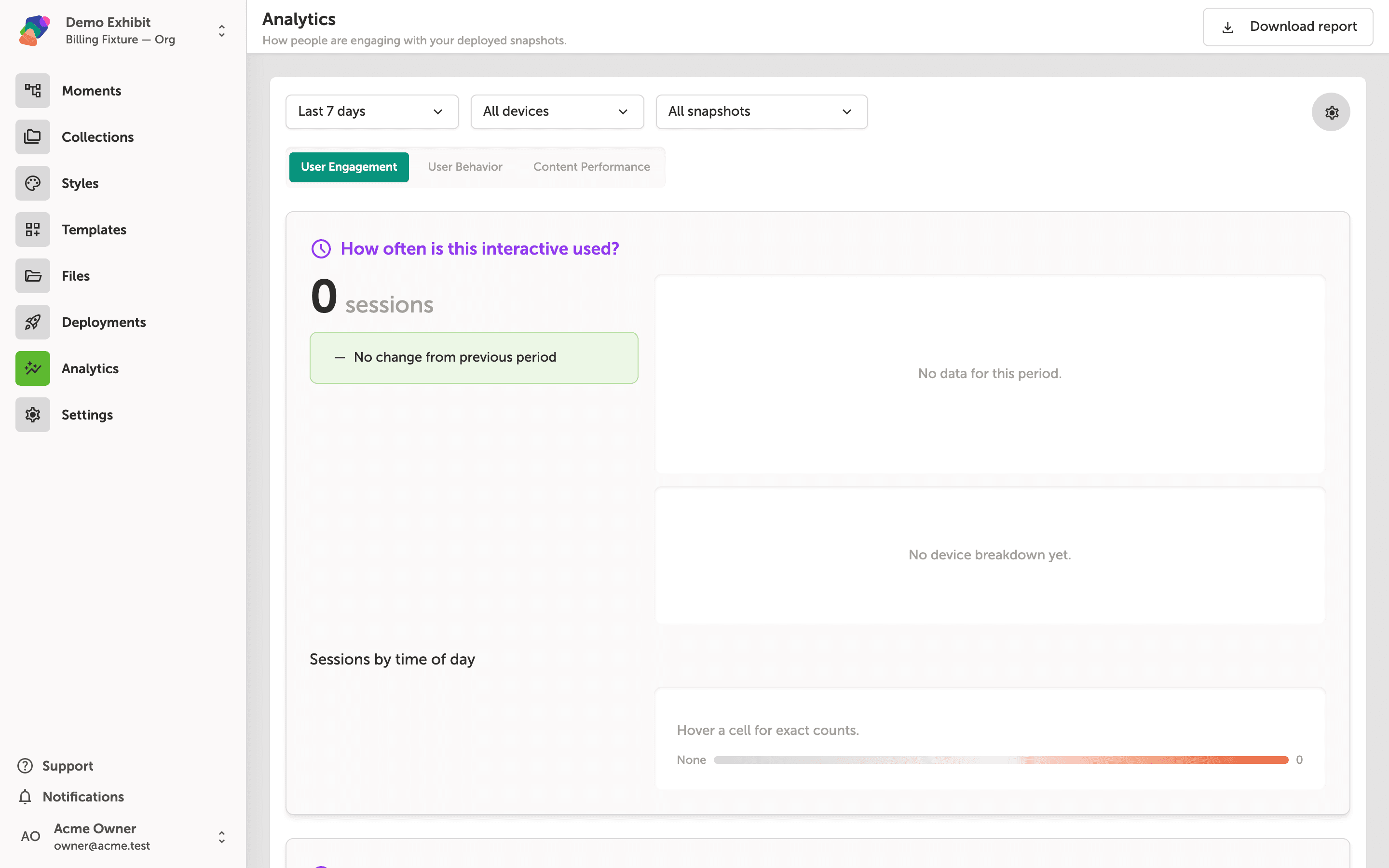Click the 'Sessions by time of day' label
Viewport: 1389px width, 868px height.
coord(392,659)
